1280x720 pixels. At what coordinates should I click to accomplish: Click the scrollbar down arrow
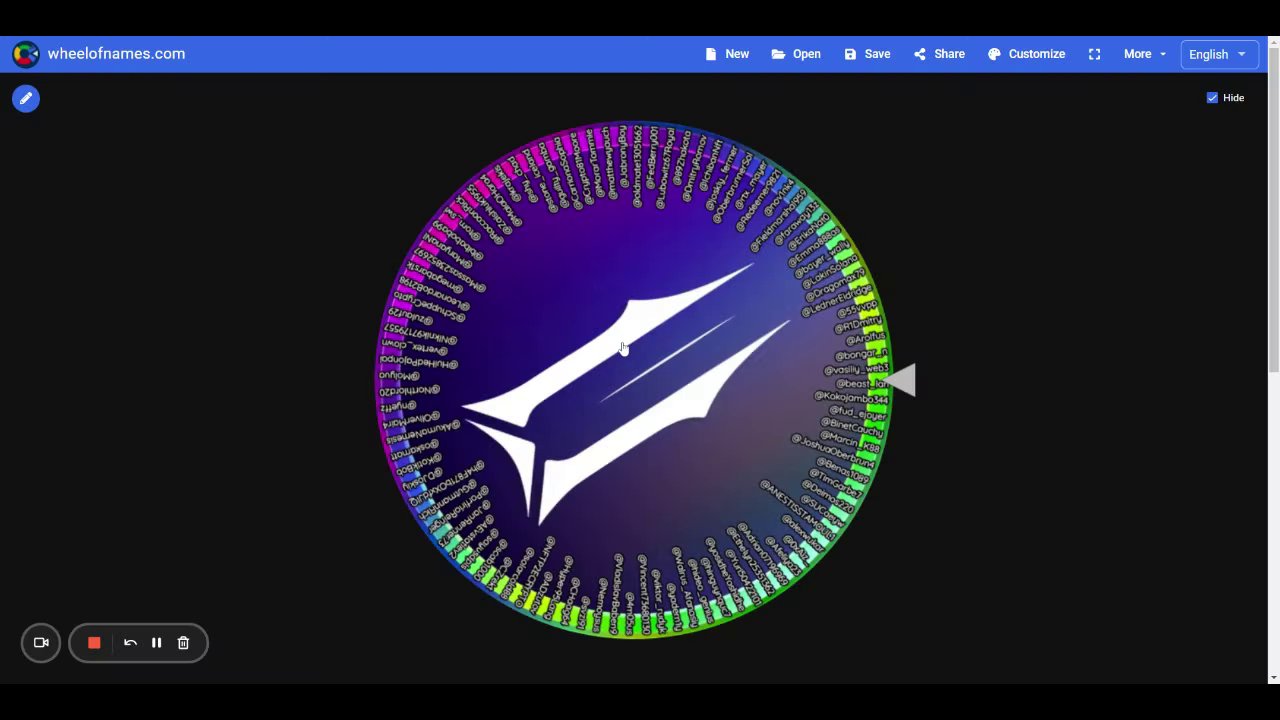click(1273, 678)
